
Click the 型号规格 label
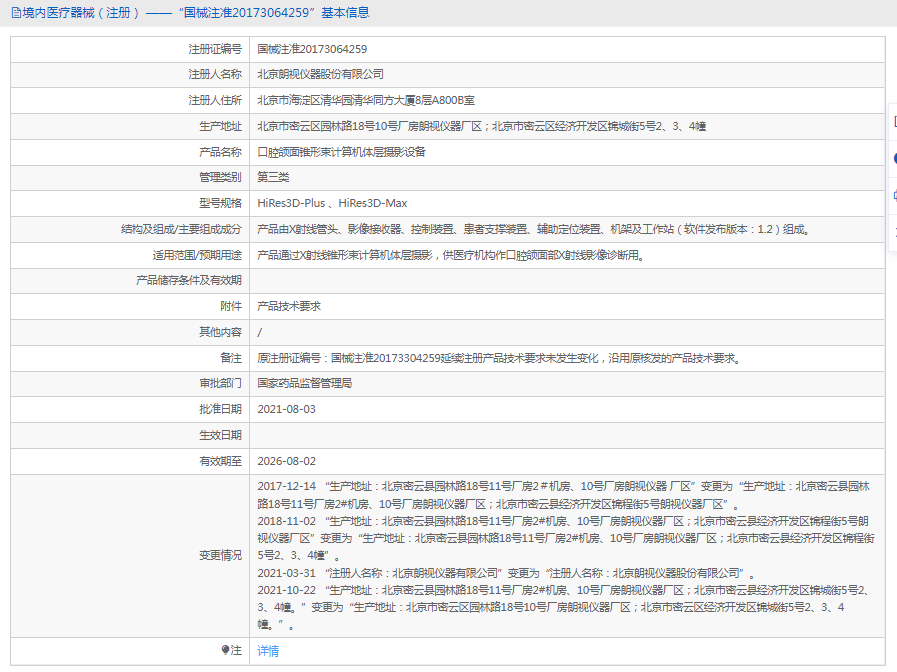coord(220,203)
